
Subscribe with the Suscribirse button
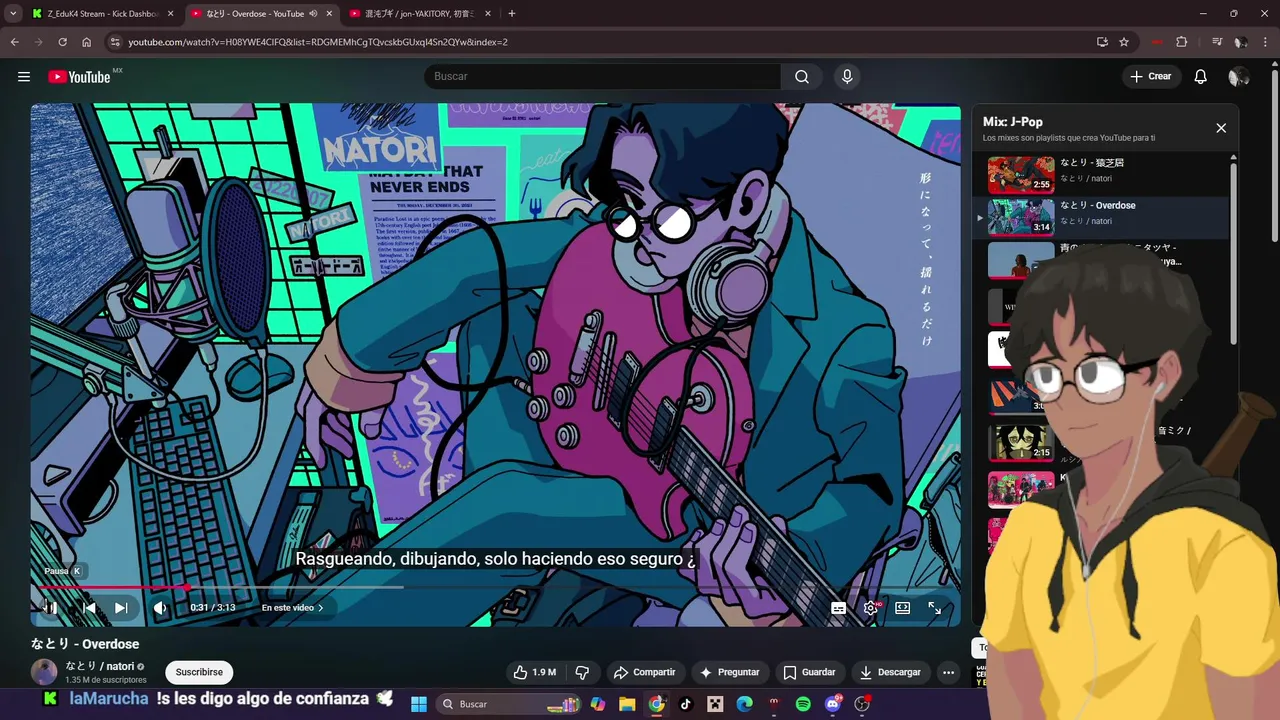click(199, 673)
